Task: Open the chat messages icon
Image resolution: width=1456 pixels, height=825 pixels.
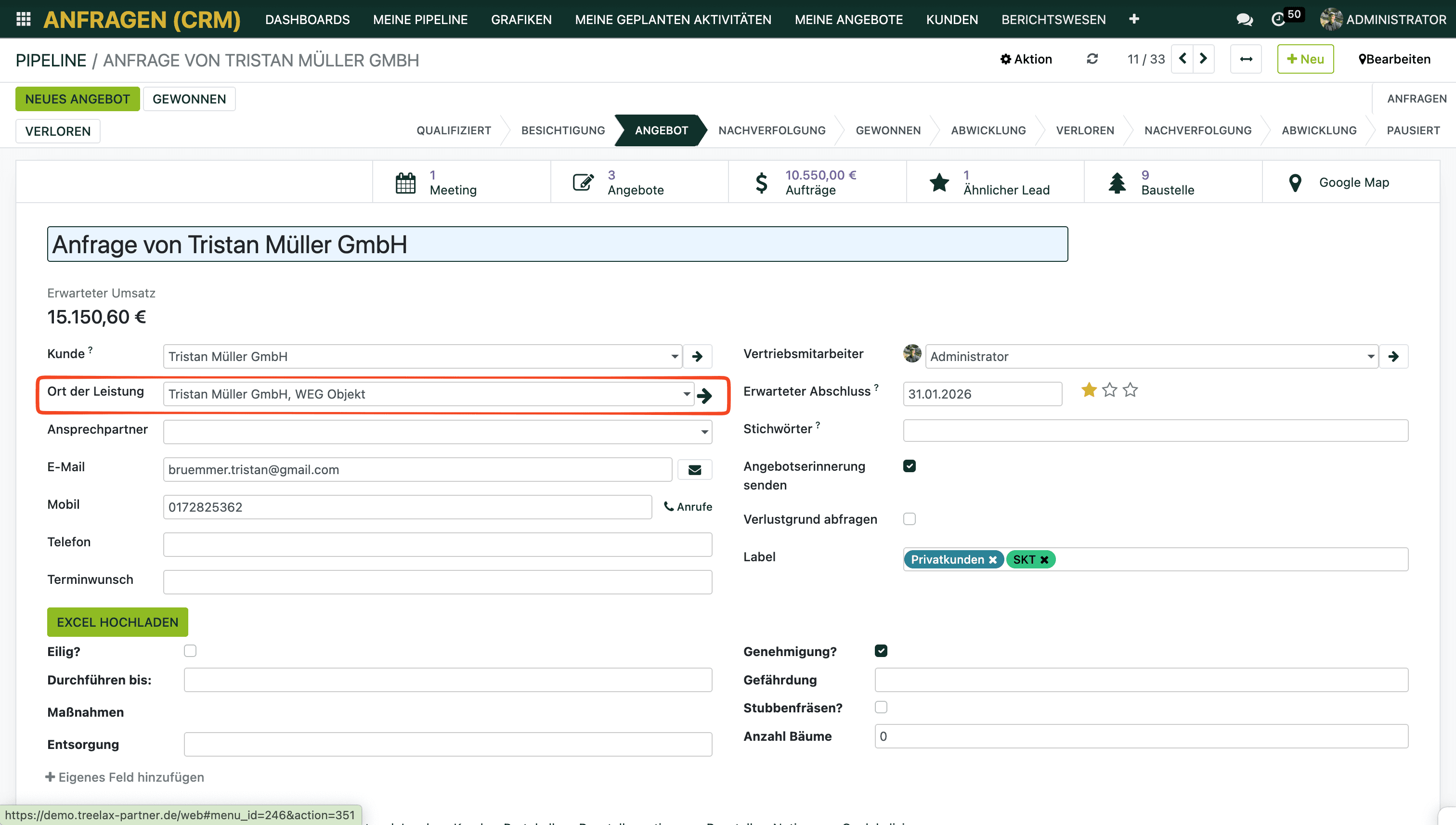Action: 1244,20
